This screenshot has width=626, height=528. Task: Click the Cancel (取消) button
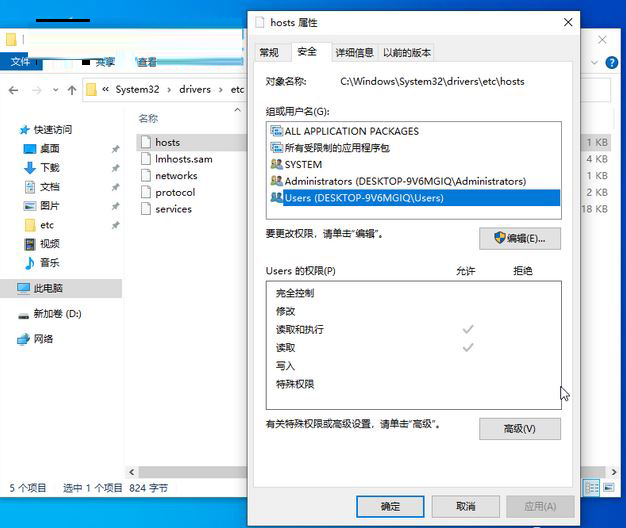tap(465, 506)
